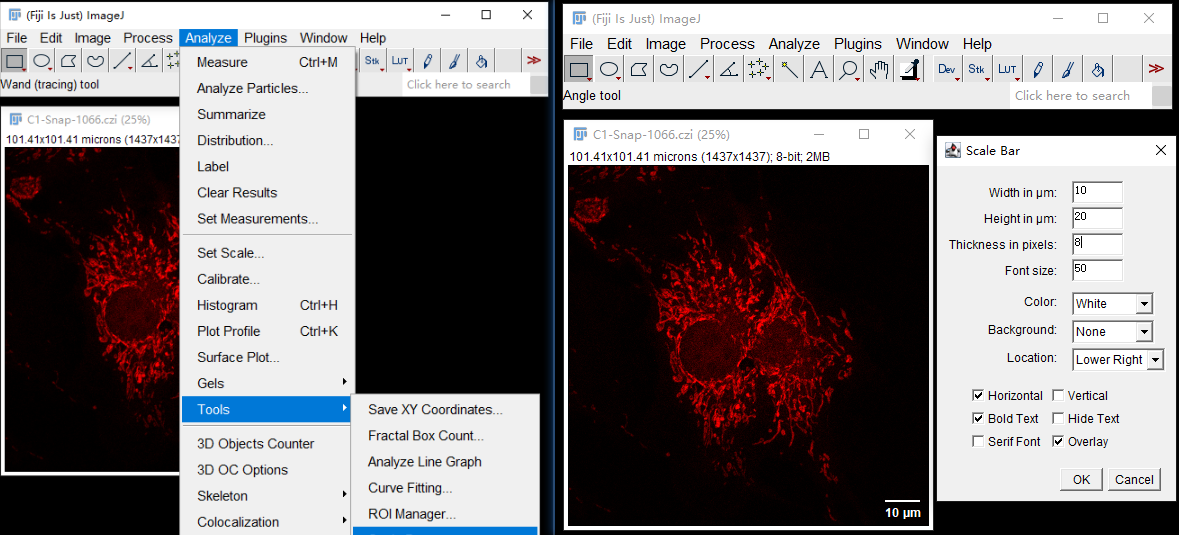Select Pencil tool in Angle tool status window
The height and width of the screenshot is (535, 1179).
pos(1038,70)
